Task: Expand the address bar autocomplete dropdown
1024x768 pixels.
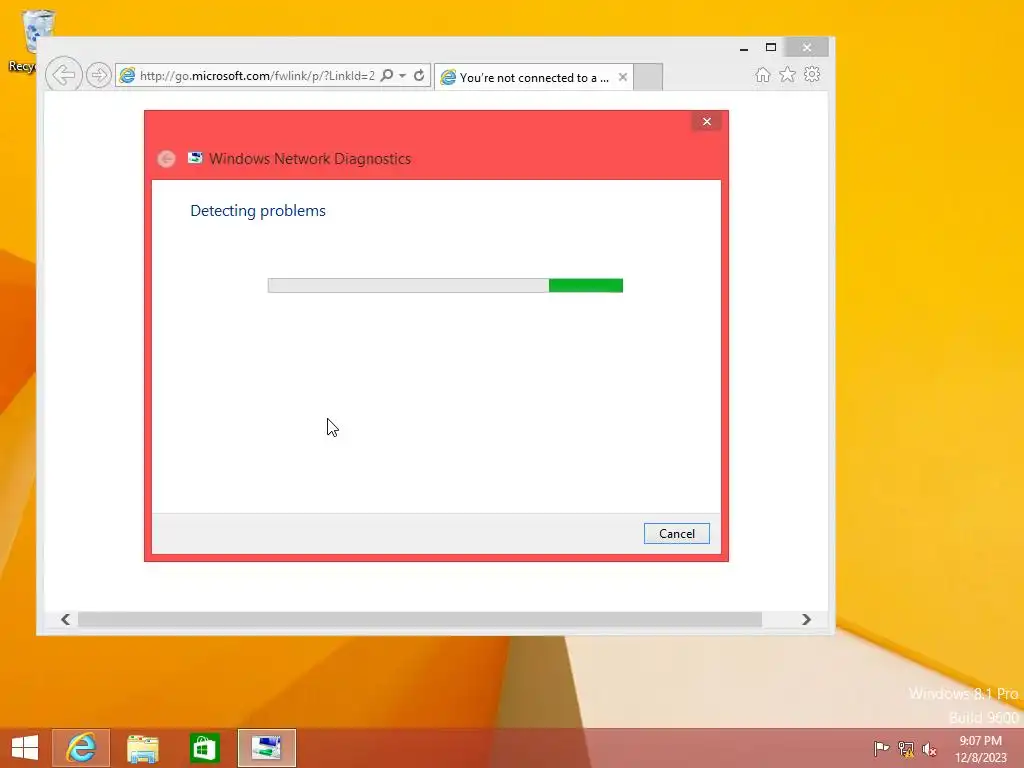Action: click(403, 76)
